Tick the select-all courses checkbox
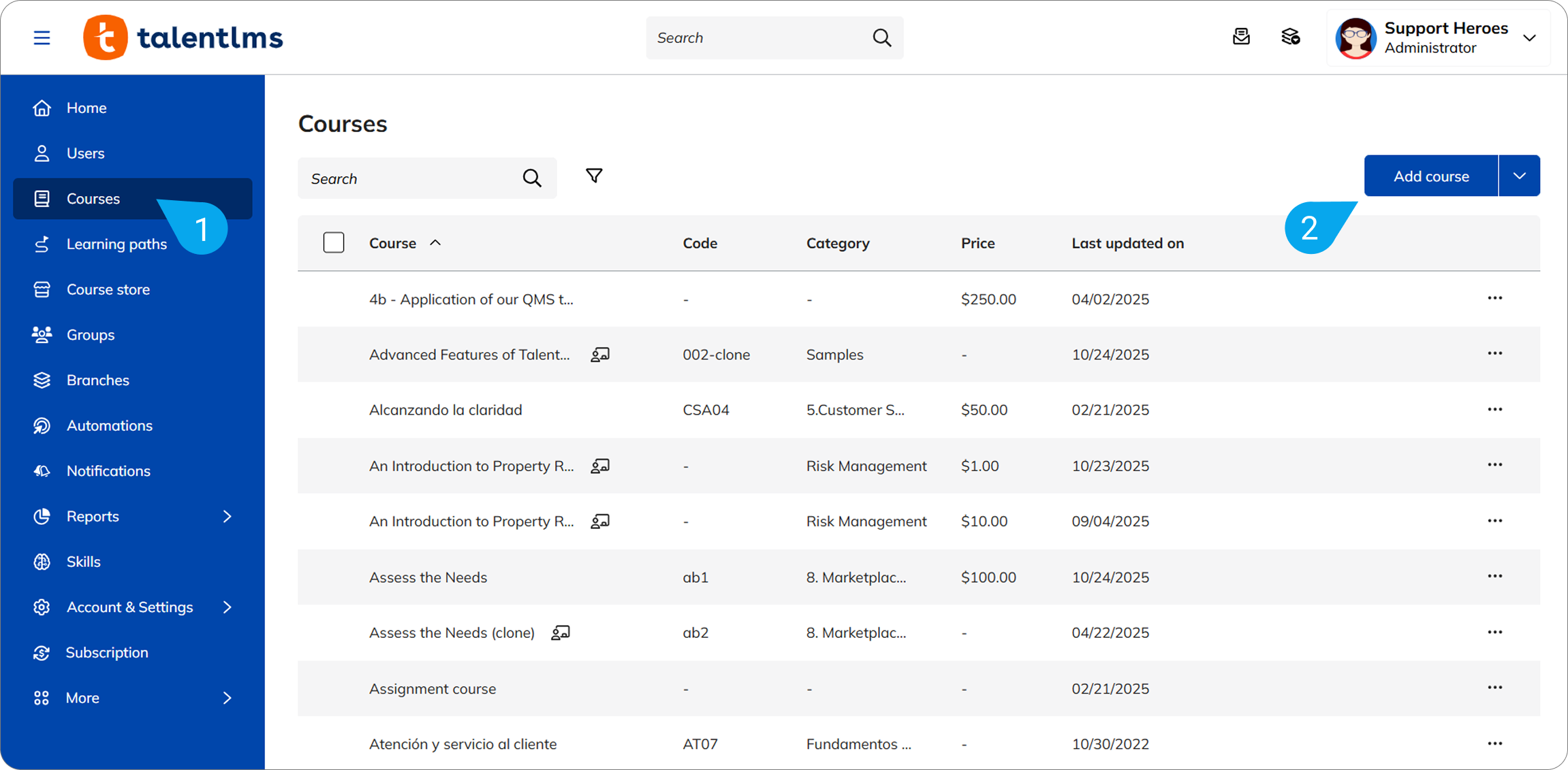Image resolution: width=1568 pixels, height=770 pixels. click(x=334, y=243)
